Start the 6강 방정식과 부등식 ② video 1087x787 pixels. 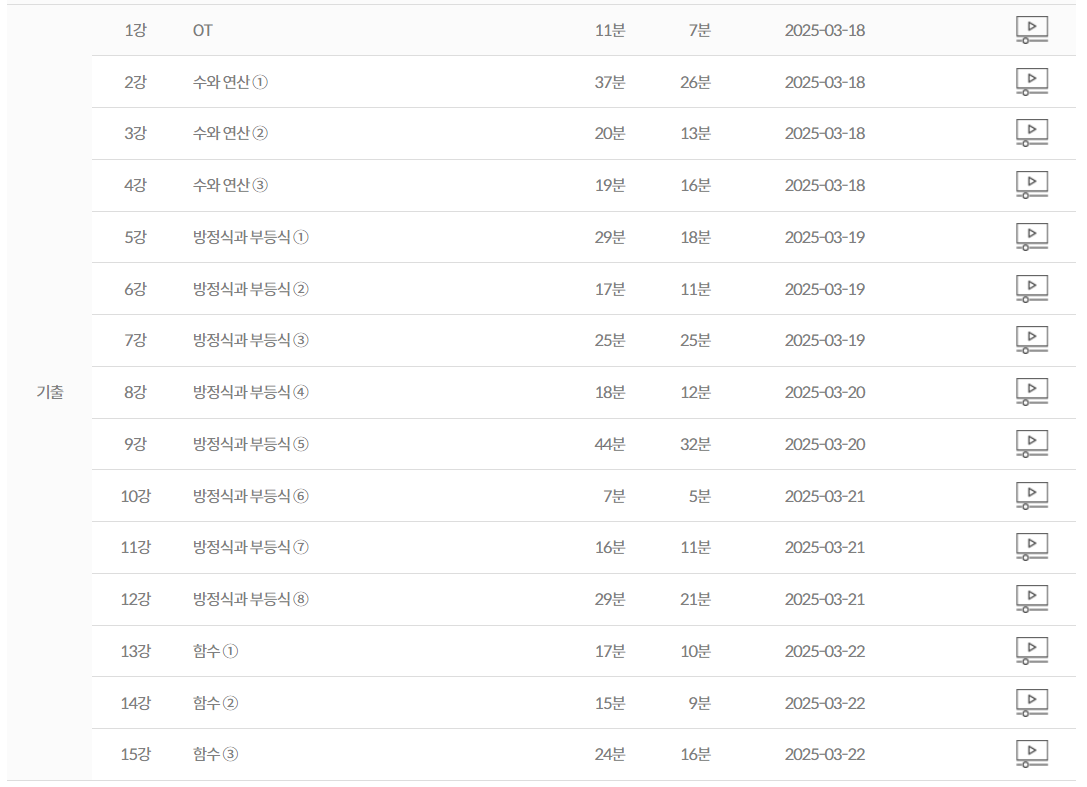(1031, 289)
